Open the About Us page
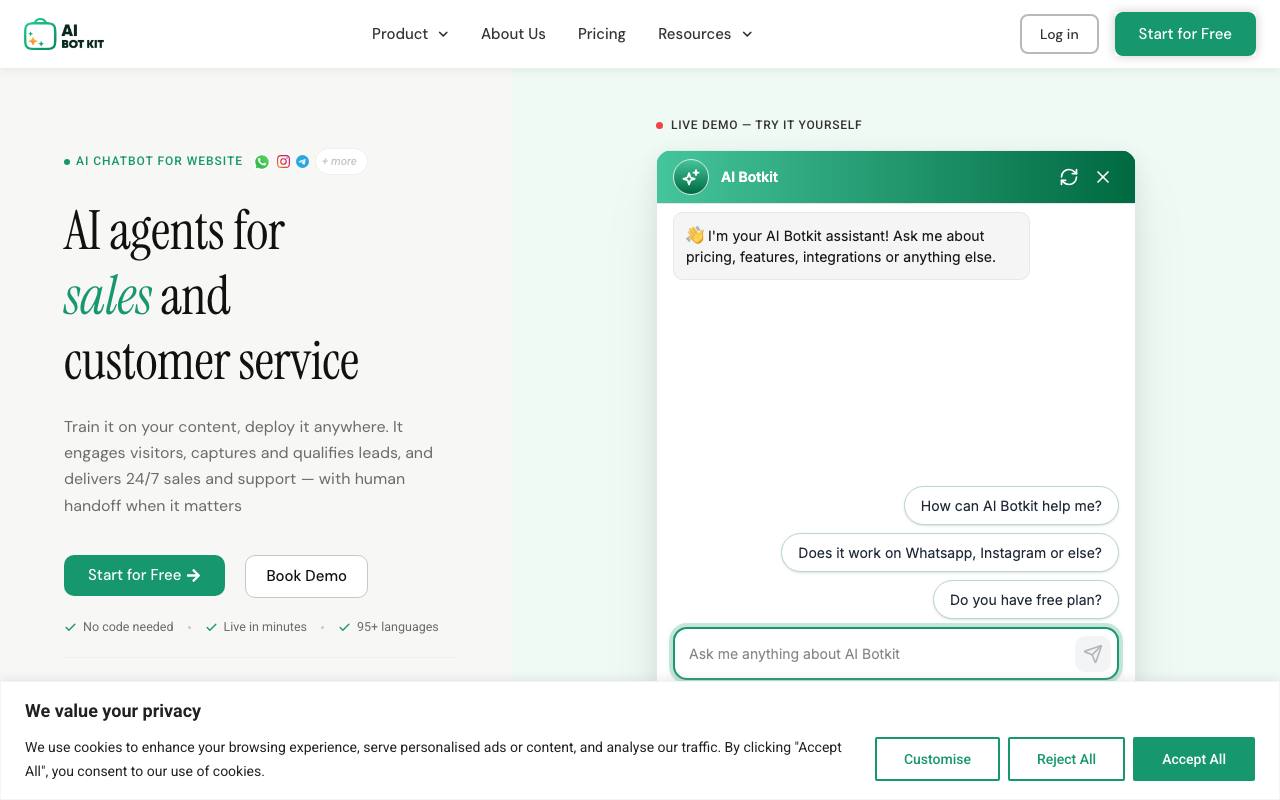Image resolution: width=1280 pixels, height=800 pixels. [513, 34]
